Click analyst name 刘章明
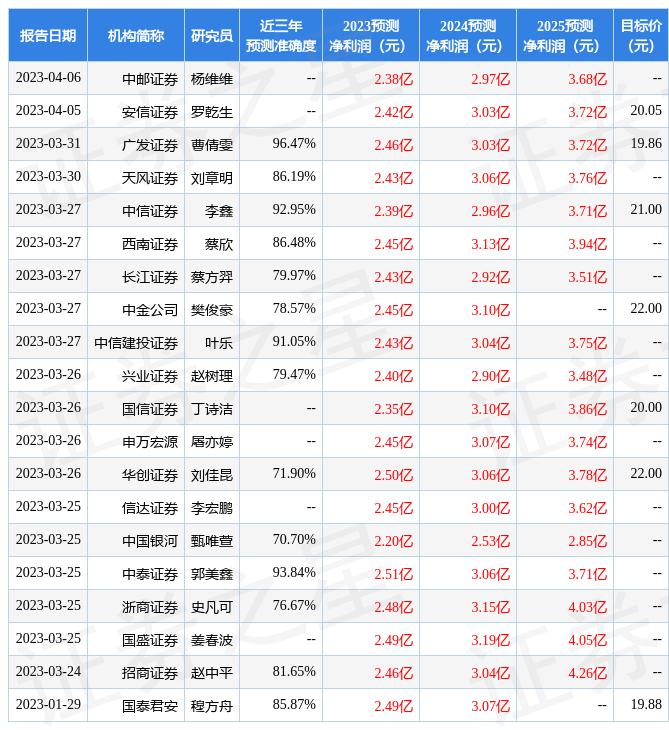The height and width of the screenshot is (730, 669). point(212,178)
